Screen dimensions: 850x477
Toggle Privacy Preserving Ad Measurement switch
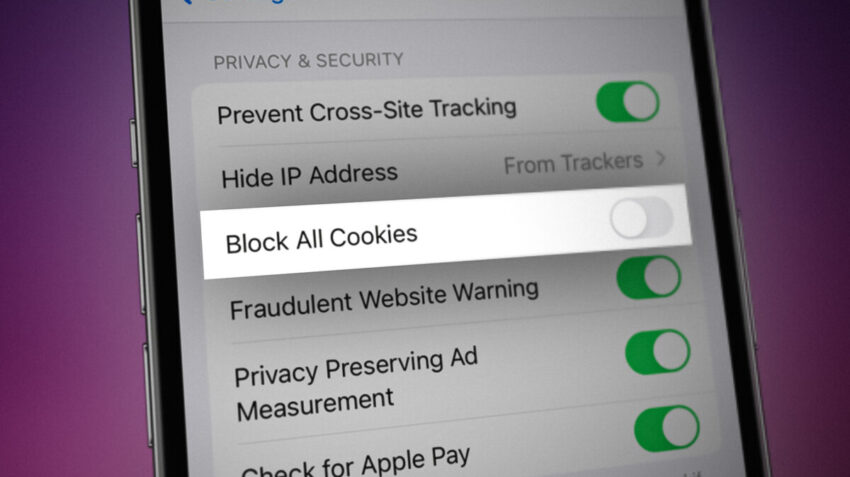pos(658,352)
